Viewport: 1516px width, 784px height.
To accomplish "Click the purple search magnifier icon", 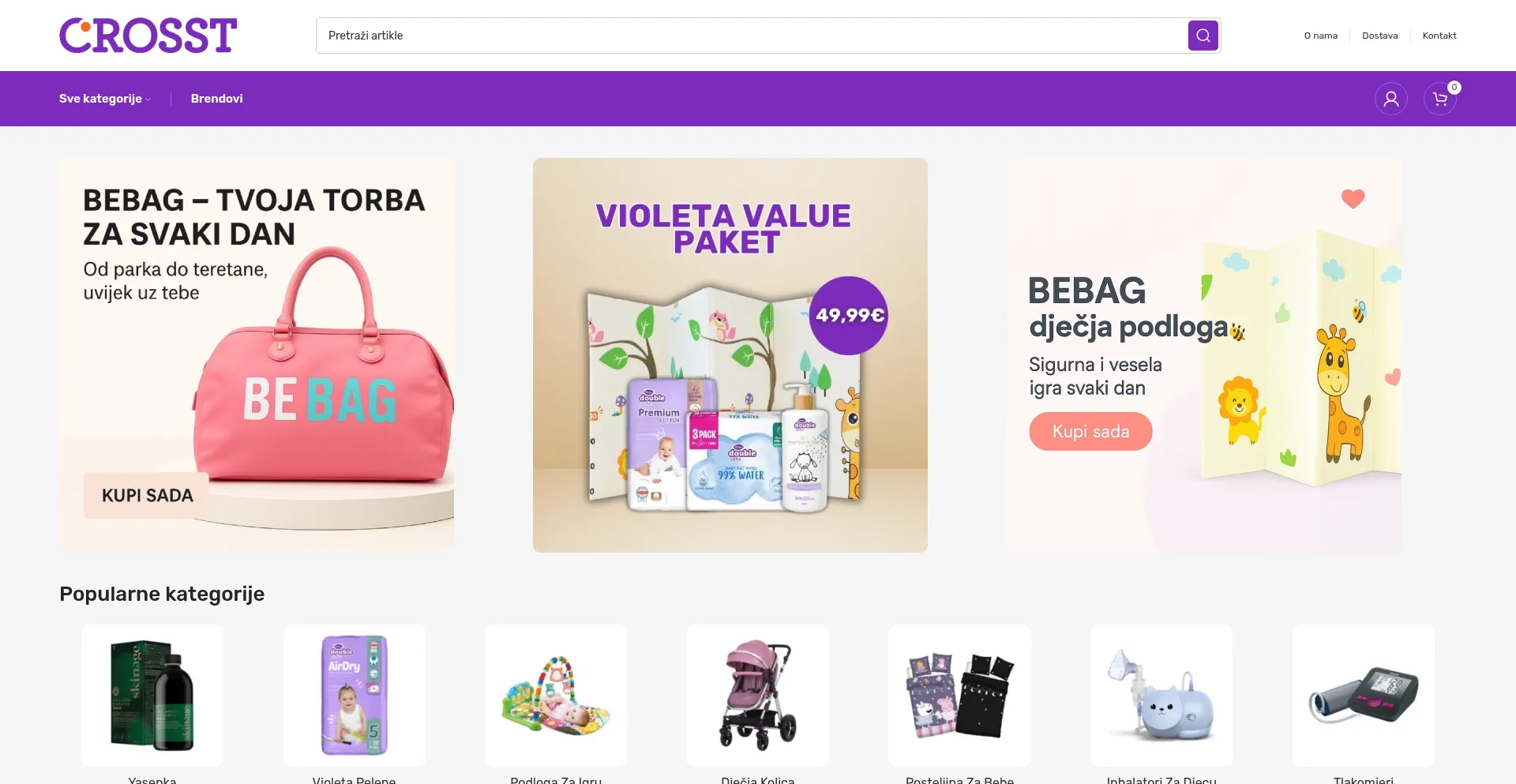I will (1203, 36).
